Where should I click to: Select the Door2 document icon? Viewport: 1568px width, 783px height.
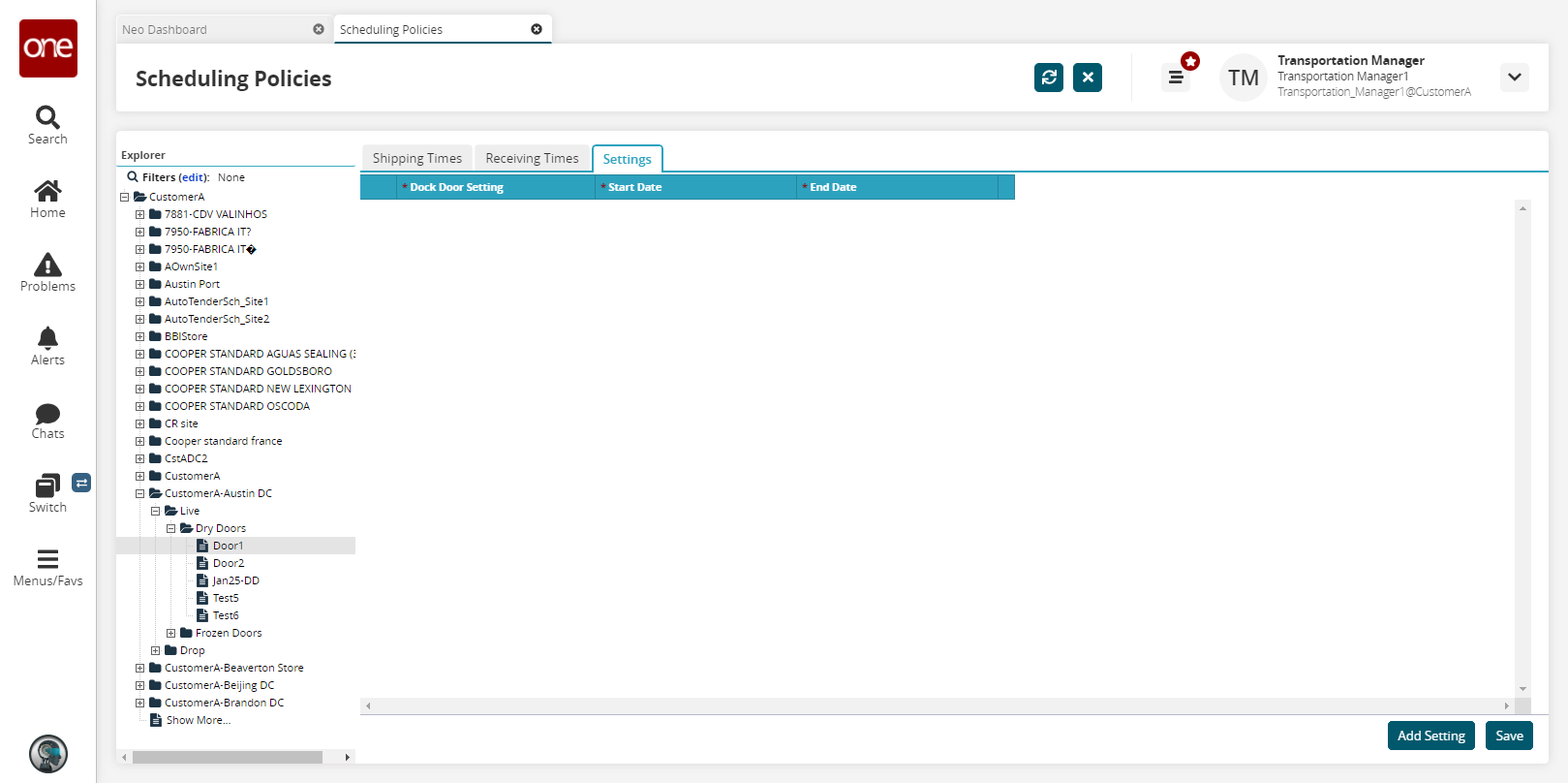pyautogui.click(x=202, y=563)
